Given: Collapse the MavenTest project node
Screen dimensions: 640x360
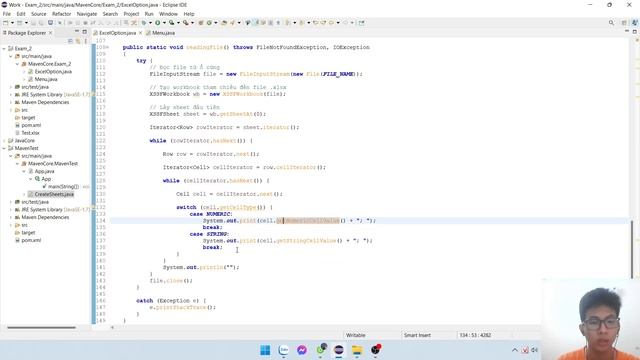Looking at the screenshot, I should [4, 148].
